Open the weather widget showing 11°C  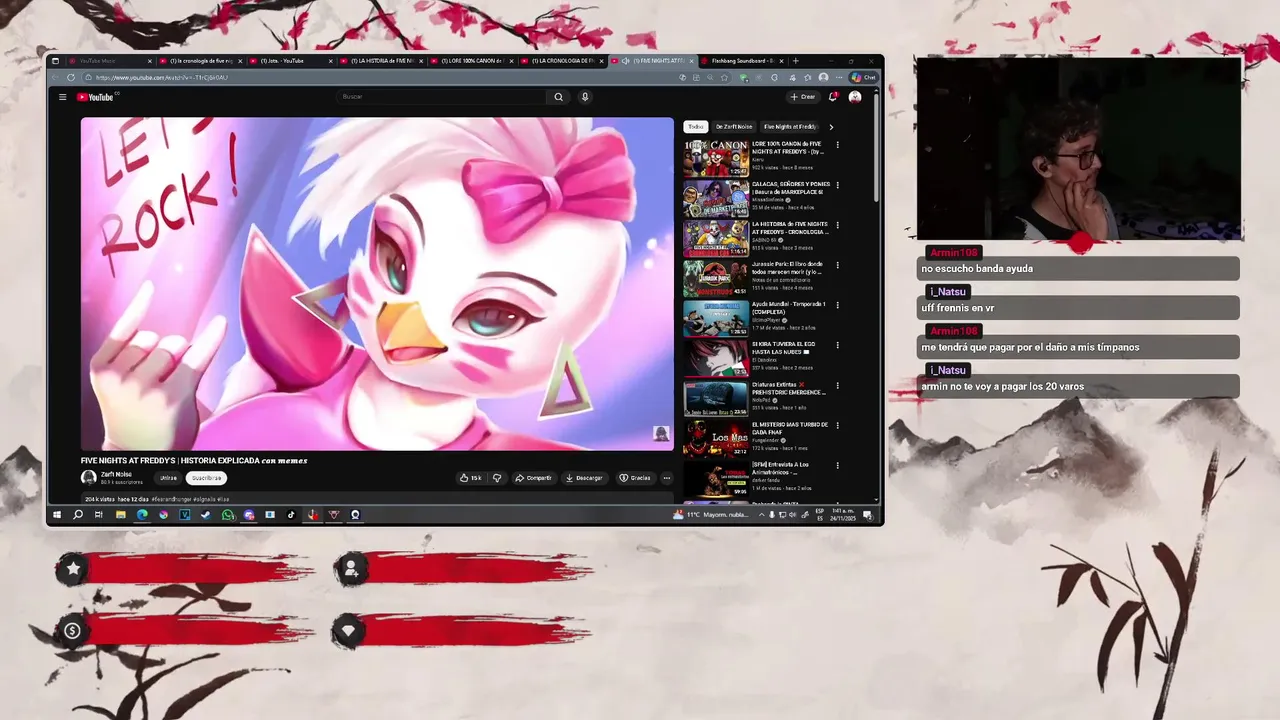point(710,515)
